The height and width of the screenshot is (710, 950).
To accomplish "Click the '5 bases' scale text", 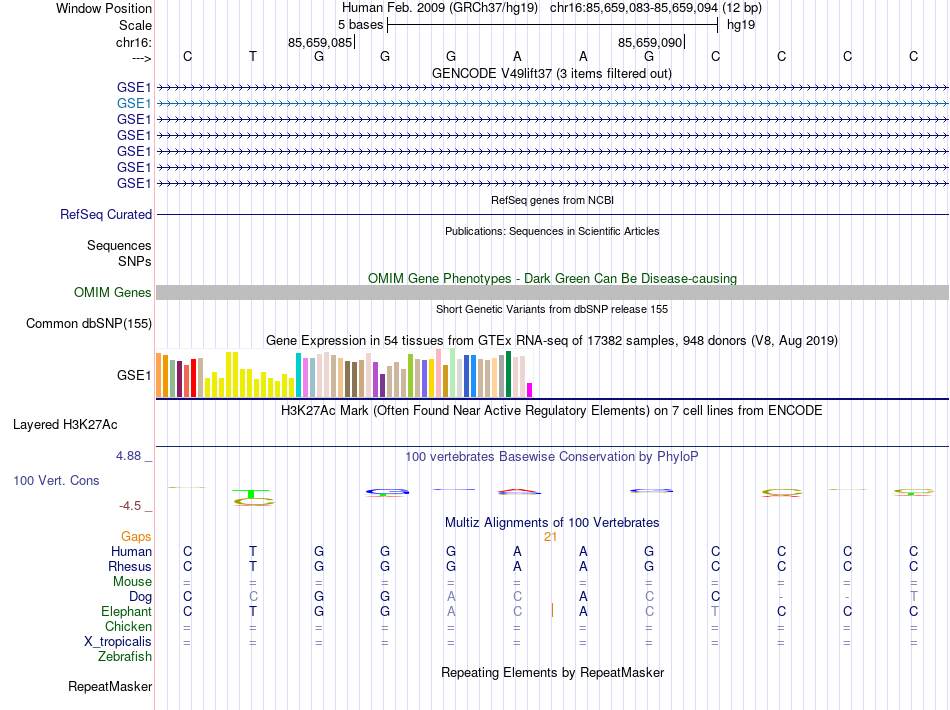I will [x=360, y=25].
